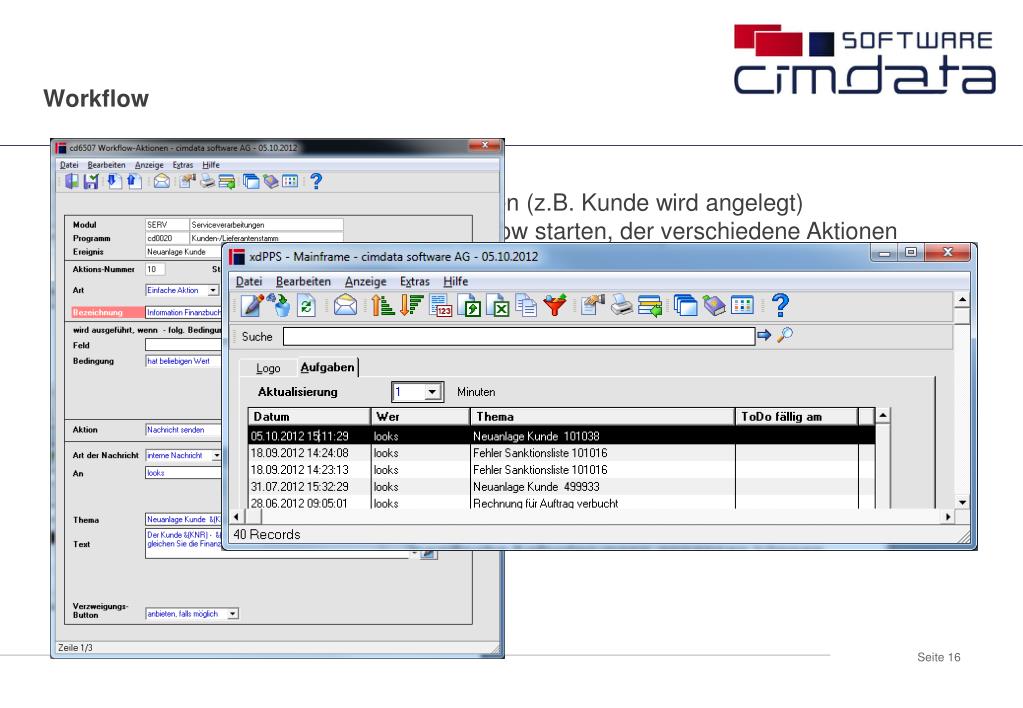
Task: Click the recycle bin icon in Mainframe toolbar
Action: 281,305
